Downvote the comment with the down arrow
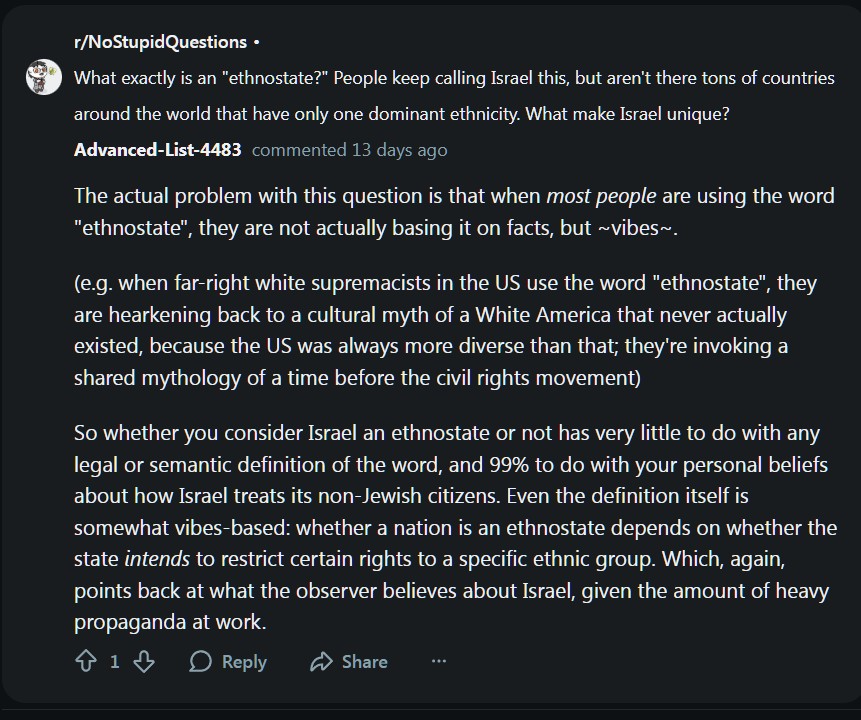Image resolution: width=861 pixels, height=720 pixels. coord(144,661)
